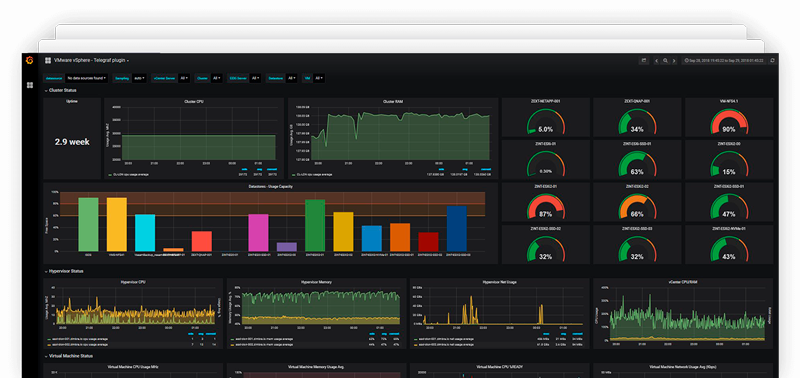Zoom out time range with magnifier
Image resolution: width=800 pixels, height=378 pixels.
click(x=665, y=60)
